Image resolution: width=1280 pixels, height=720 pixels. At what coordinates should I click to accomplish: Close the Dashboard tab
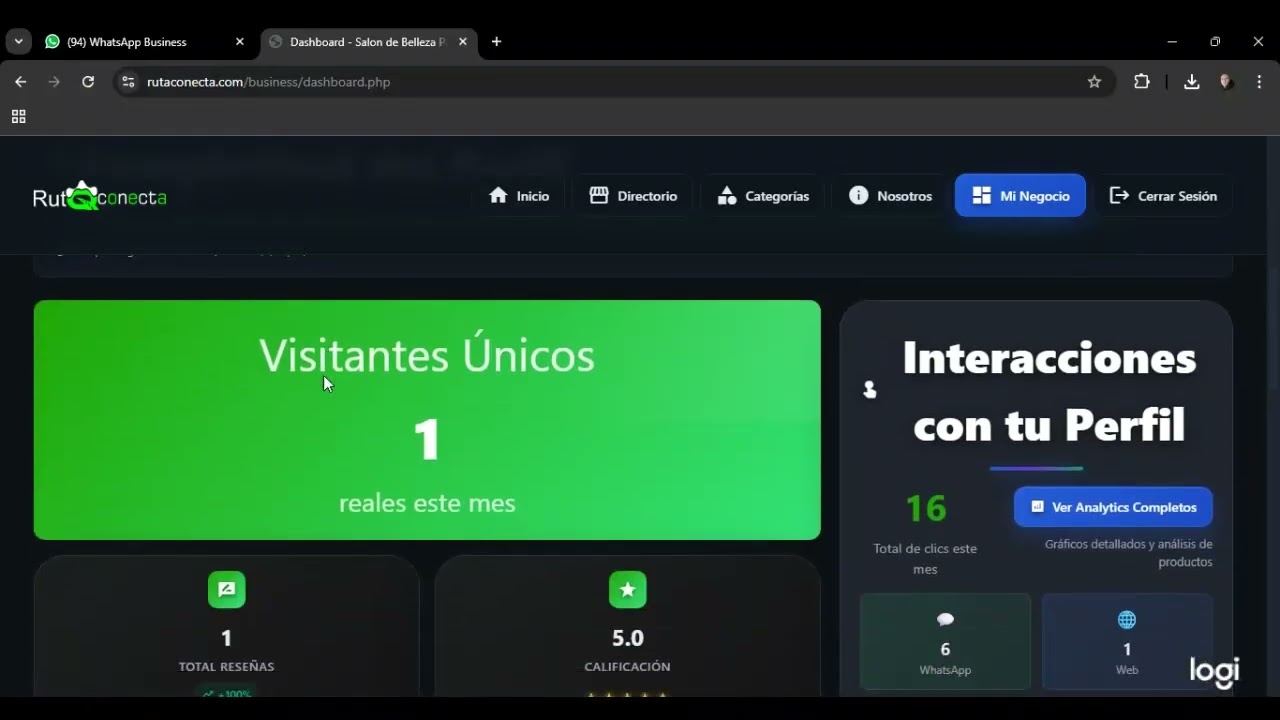click(462, 42)
